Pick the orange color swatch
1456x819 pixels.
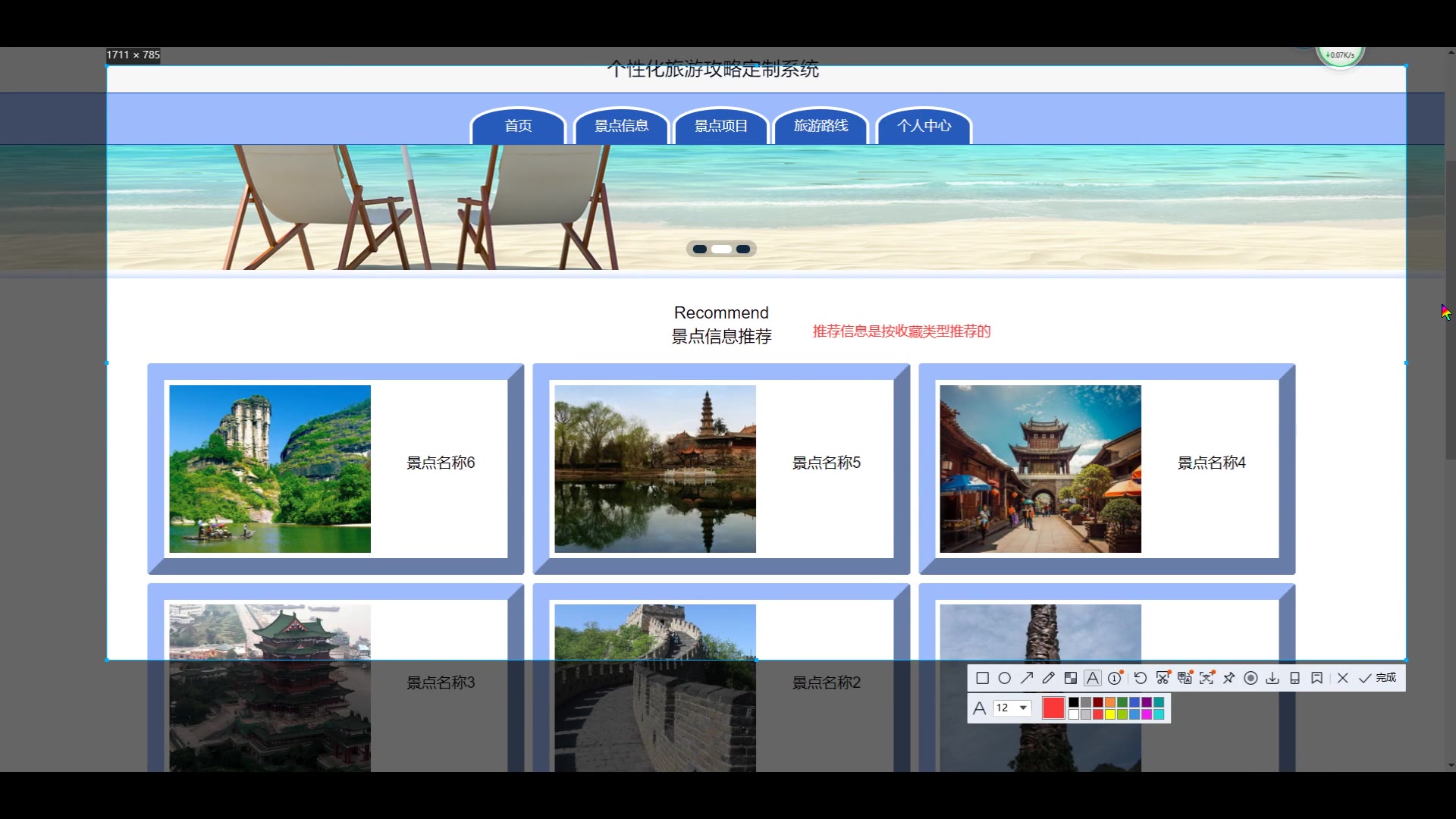1110,702
